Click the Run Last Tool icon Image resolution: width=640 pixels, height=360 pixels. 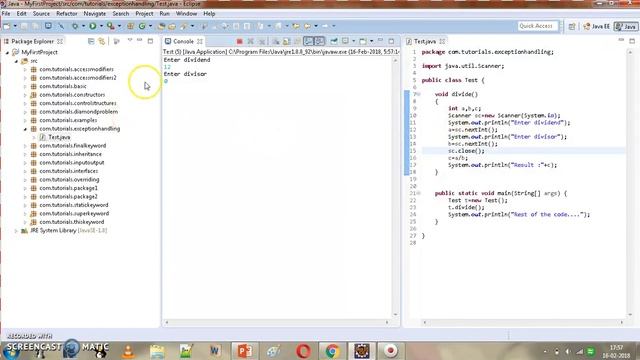coord(111,26)
